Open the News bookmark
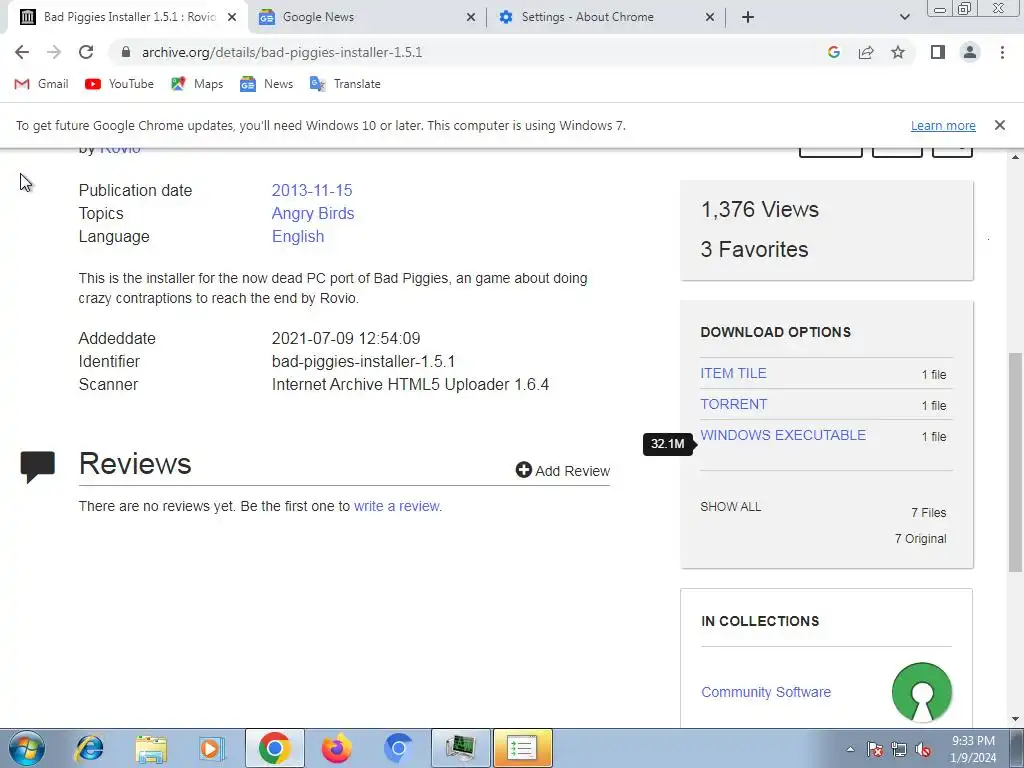 (x=266, y=84)
